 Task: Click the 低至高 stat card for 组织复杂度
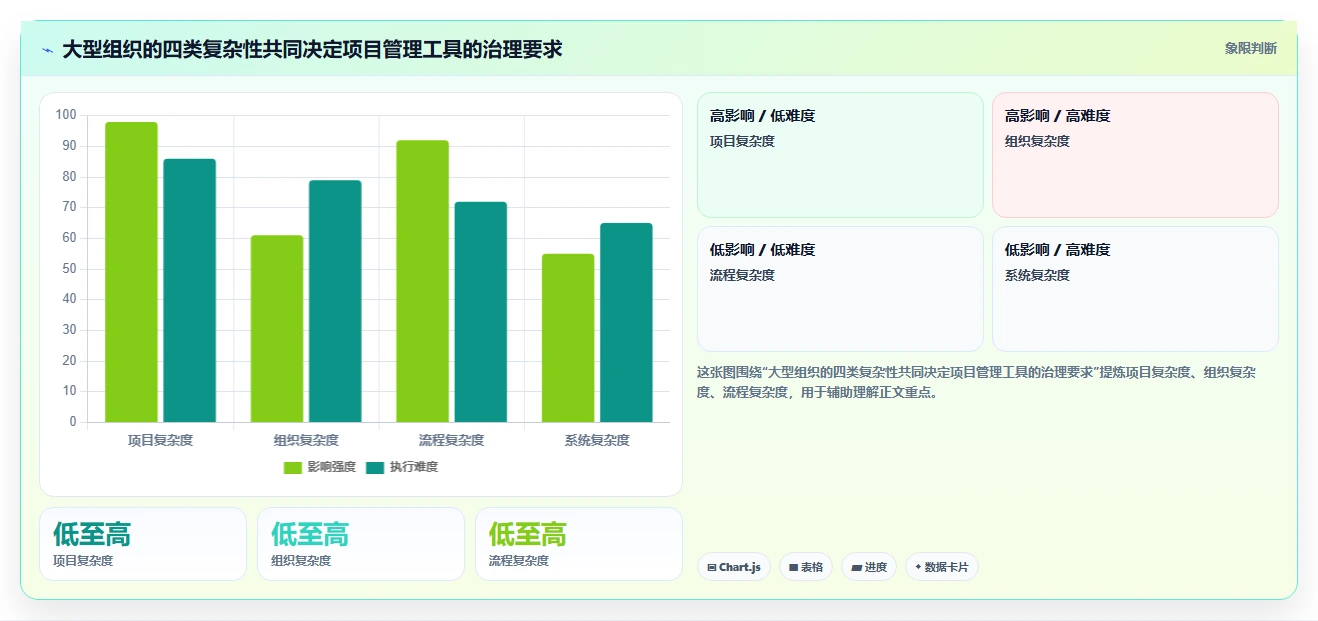tap(361, 544)
